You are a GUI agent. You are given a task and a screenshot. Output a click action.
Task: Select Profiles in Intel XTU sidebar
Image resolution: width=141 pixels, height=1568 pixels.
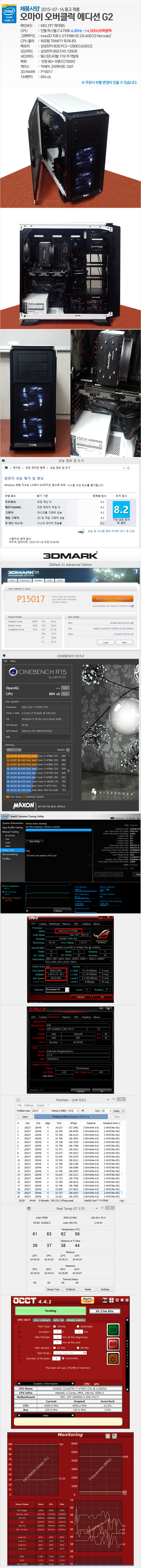coord(6,858)
